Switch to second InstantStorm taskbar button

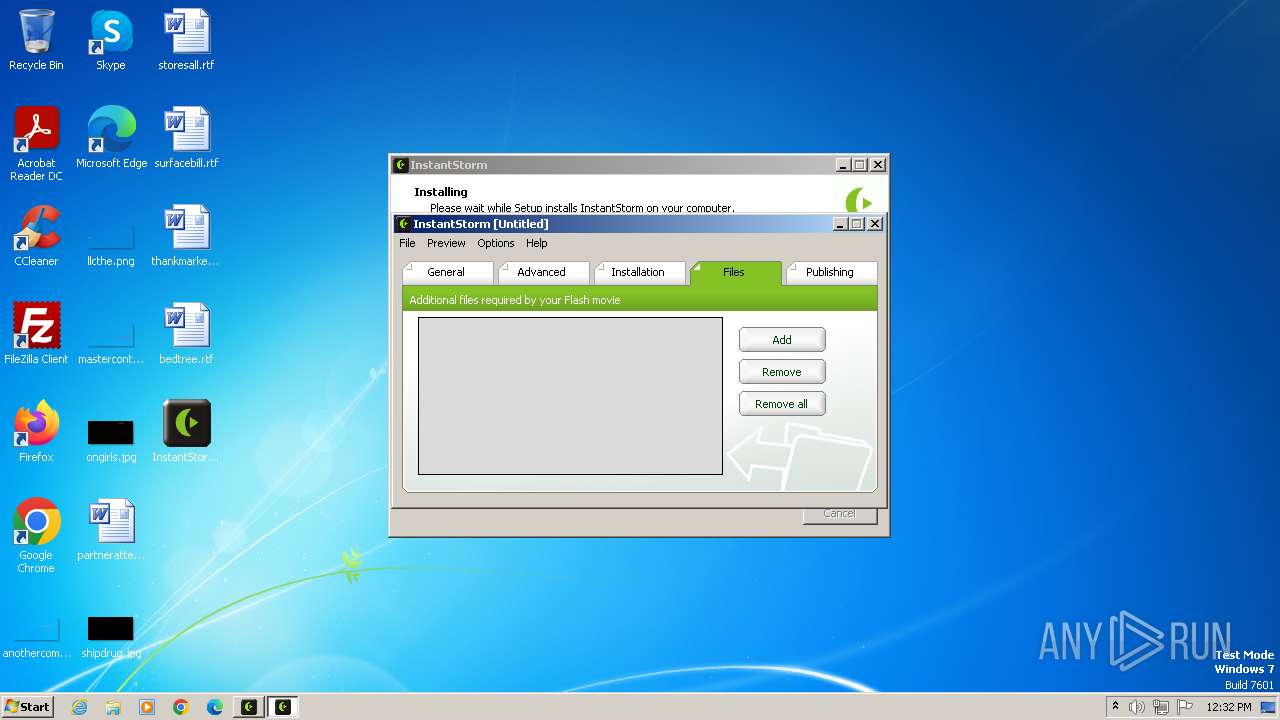coord(283,707)
